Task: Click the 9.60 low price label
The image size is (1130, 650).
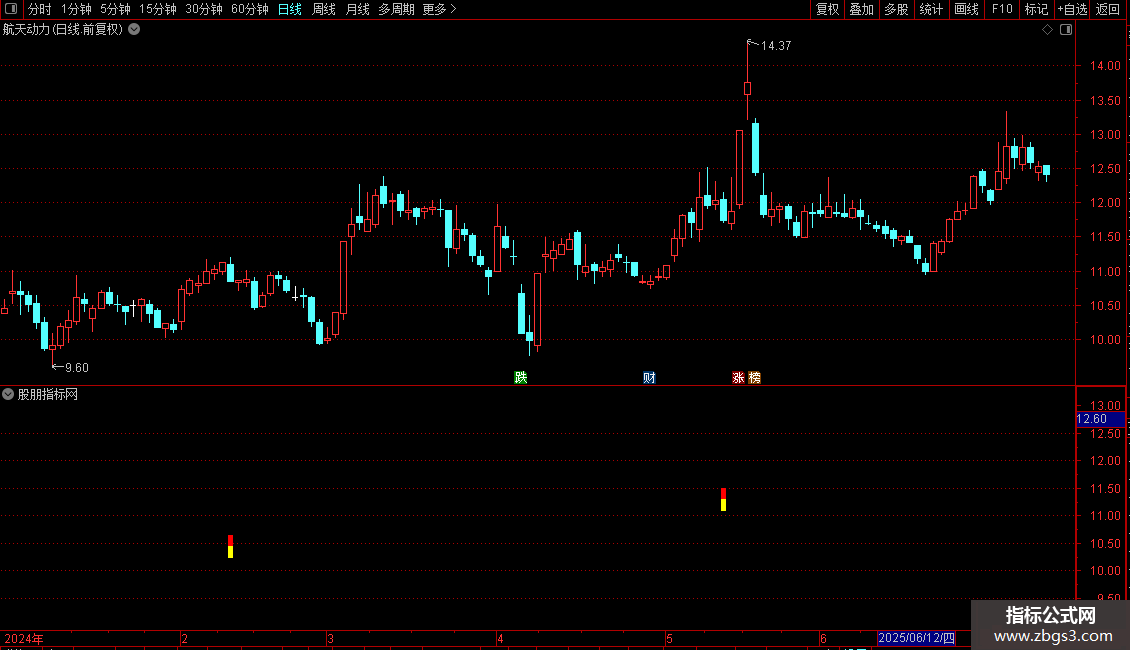Action: click(77, 368)
